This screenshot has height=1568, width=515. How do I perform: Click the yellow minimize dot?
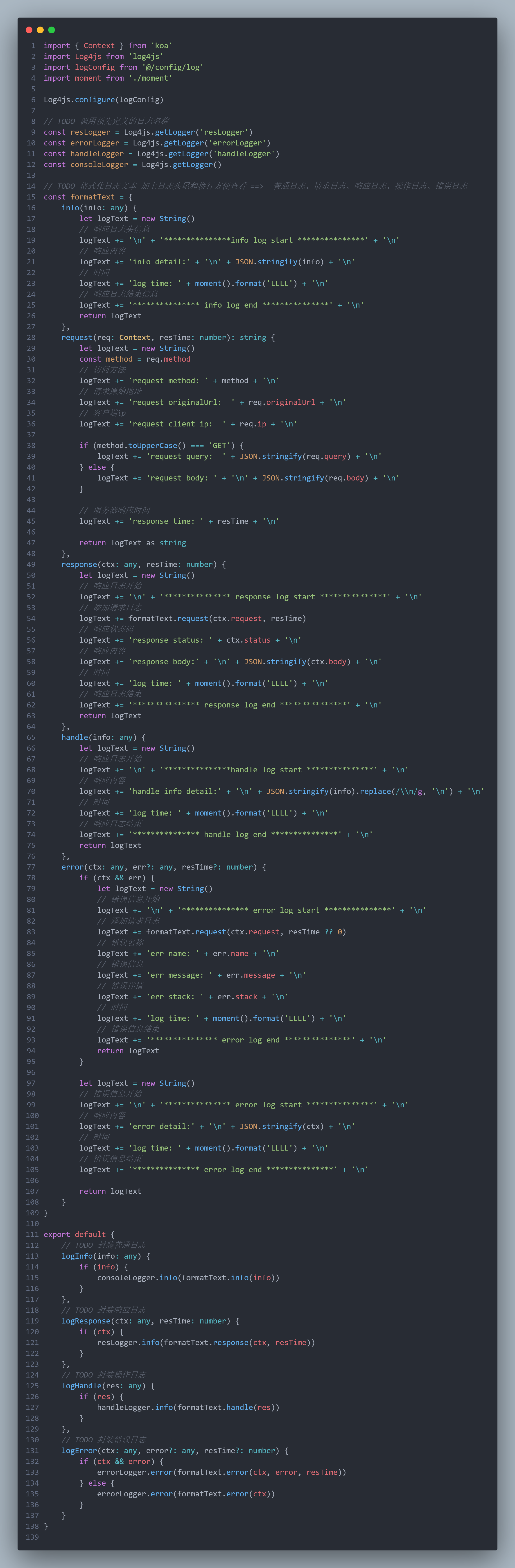(40, 30)
